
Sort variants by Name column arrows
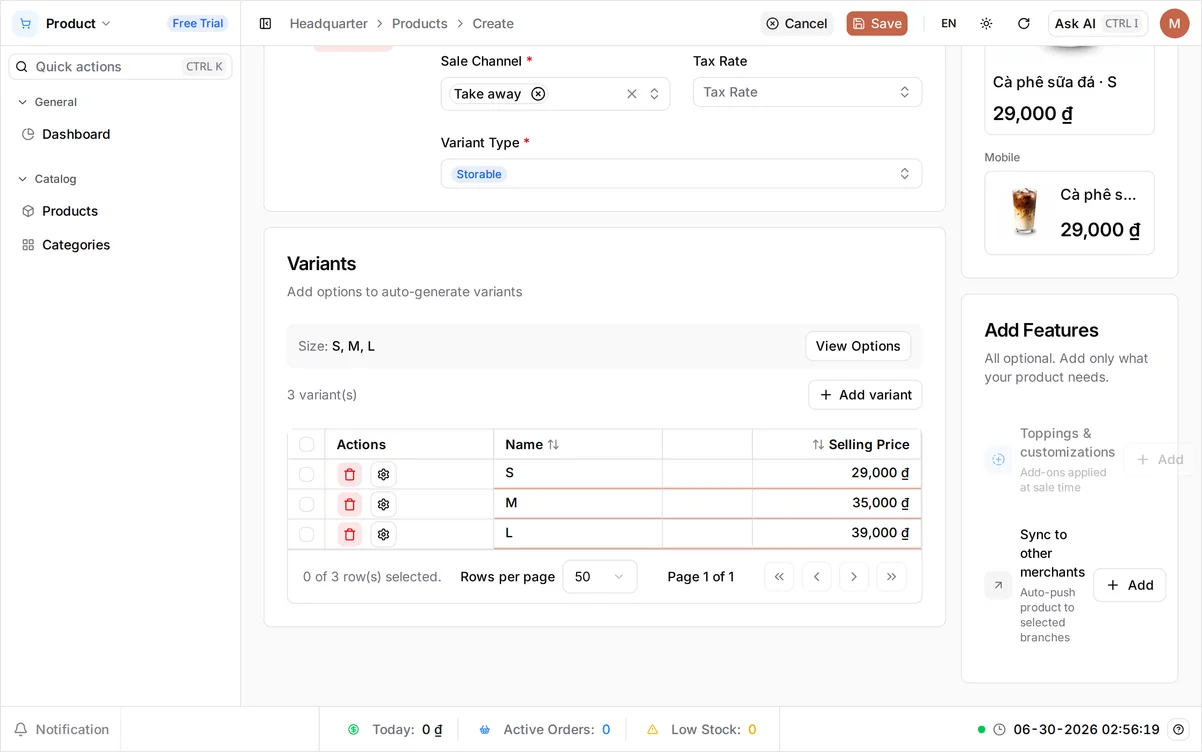[x=553, y=444]
